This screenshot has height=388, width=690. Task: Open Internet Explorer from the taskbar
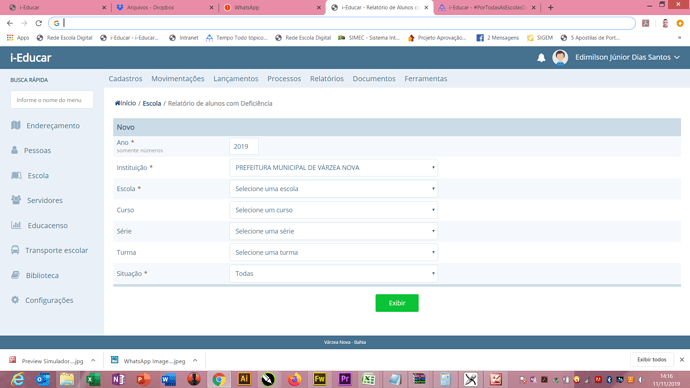[18, 379]
